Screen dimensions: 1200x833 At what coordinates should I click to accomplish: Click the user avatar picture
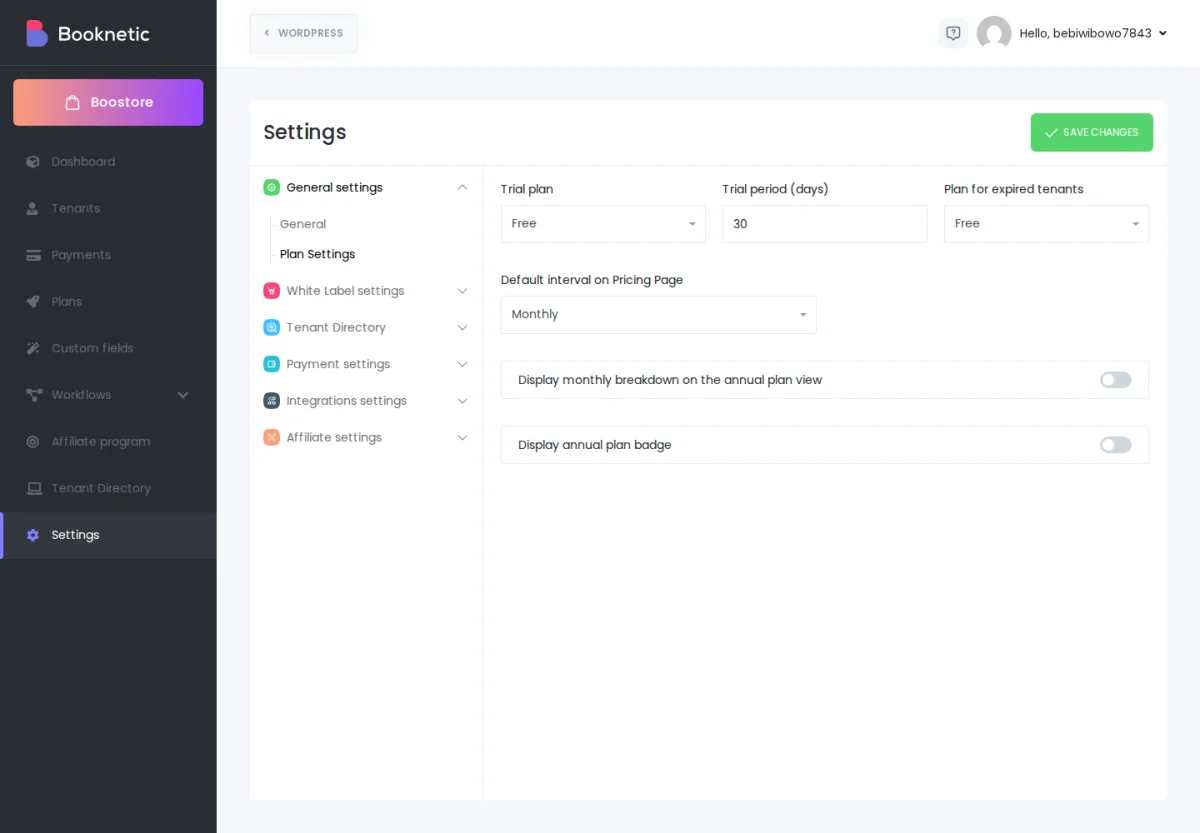[x=994, y=33]
